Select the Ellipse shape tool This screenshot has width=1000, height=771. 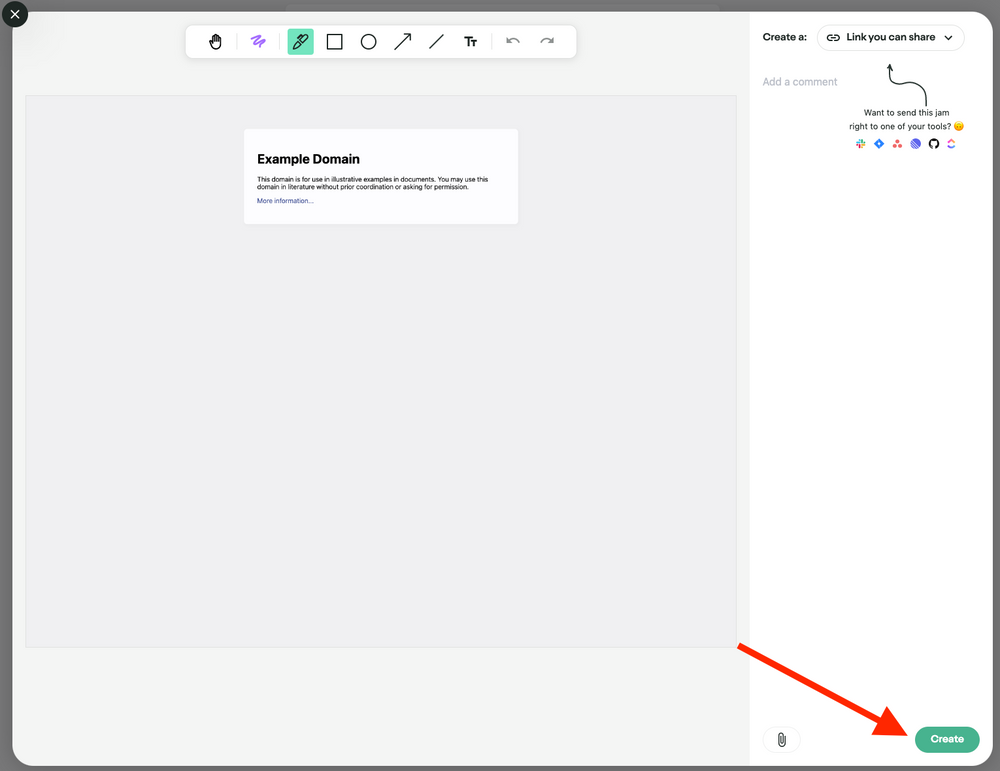tap(368, 41)
